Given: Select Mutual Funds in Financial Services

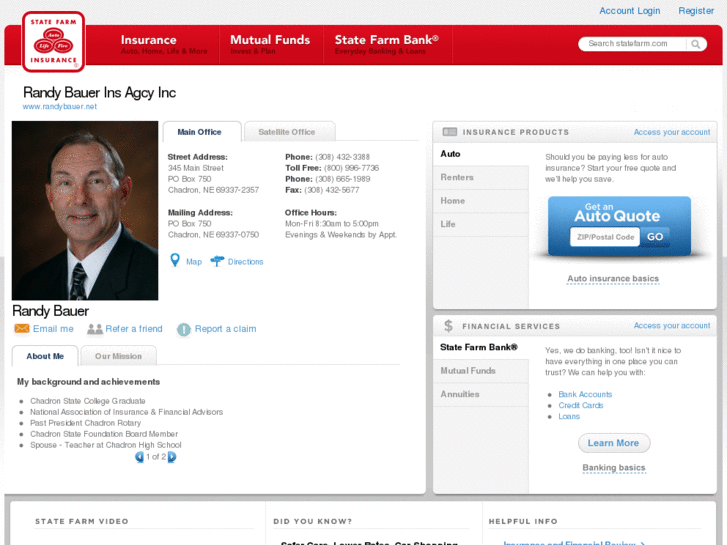Looking at the screenshot, I should point(481,371).
